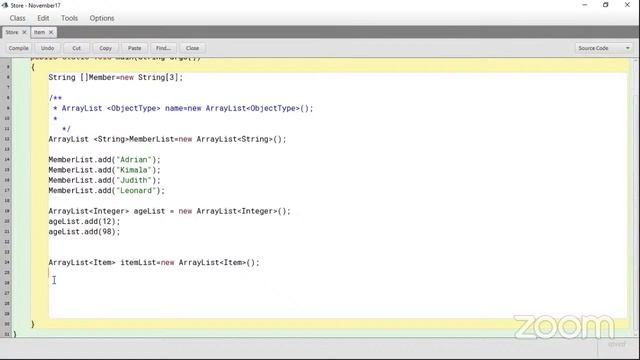Click the comment line with ArrayList <ObjectType>

point(183,108)
